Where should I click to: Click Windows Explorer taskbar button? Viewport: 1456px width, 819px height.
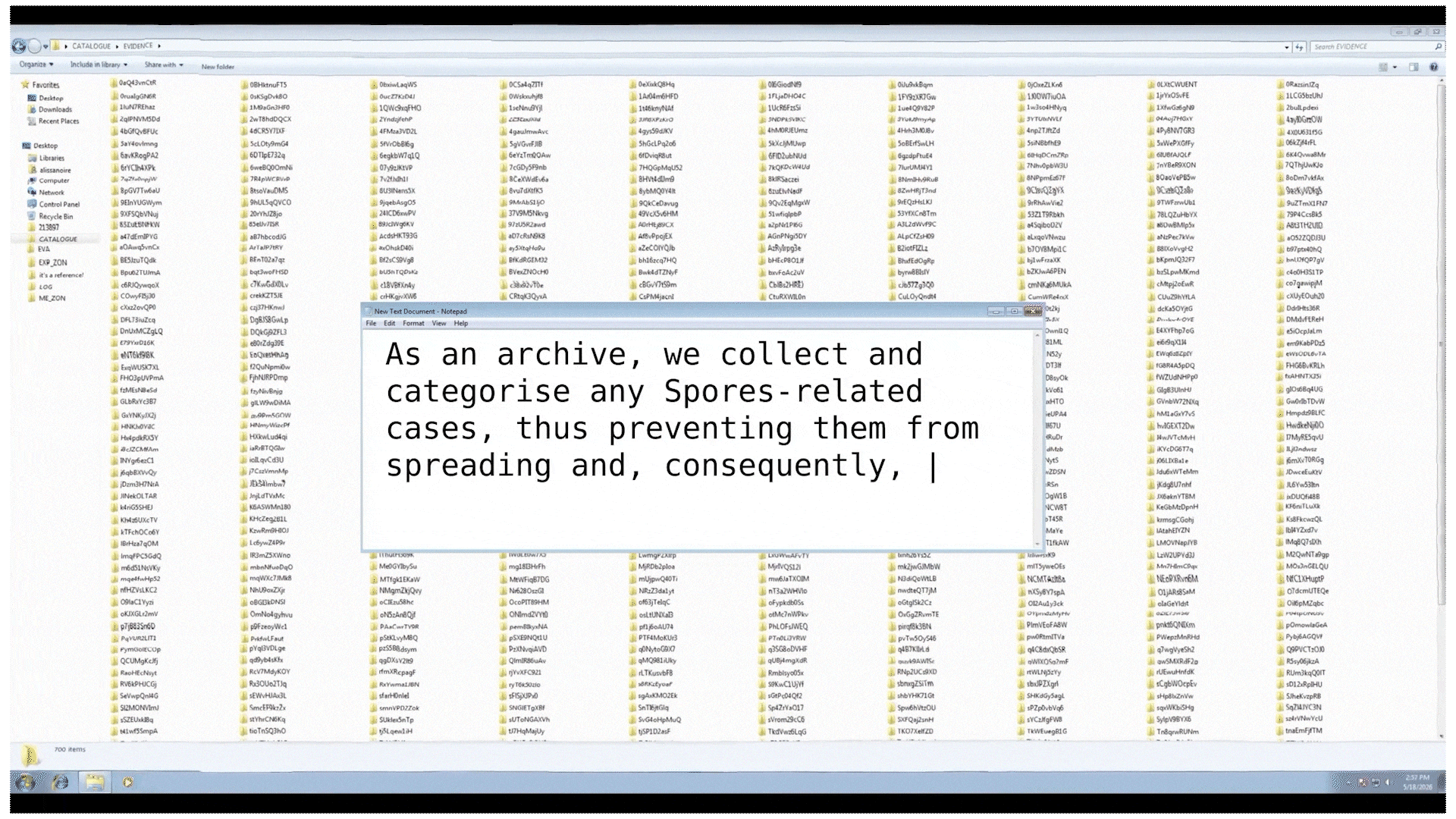pos(95,782)
